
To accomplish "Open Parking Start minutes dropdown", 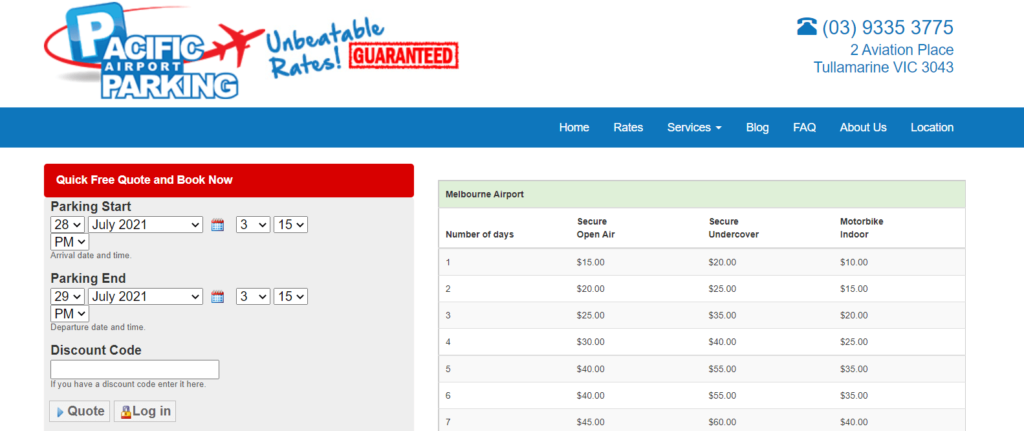I will tap(291, 225).
